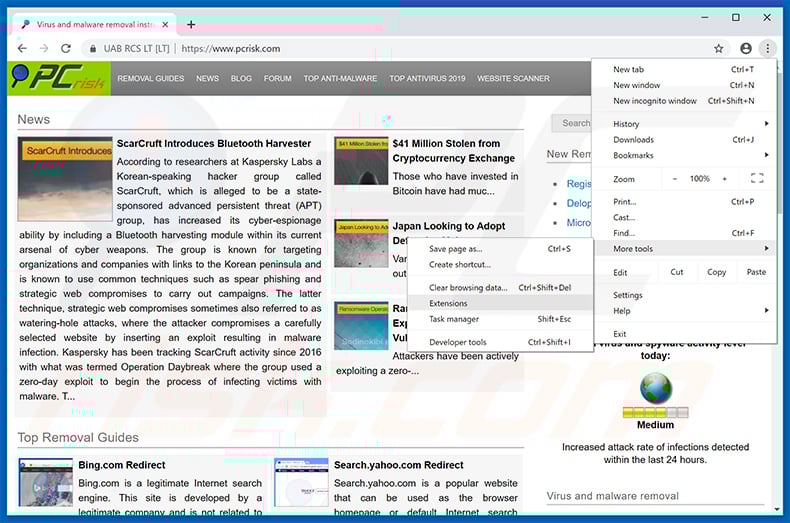Image resolution: width=790 pixels, height=523 pixels.
Task: Select Save page as... in submenu
Action: click(500, 249)
